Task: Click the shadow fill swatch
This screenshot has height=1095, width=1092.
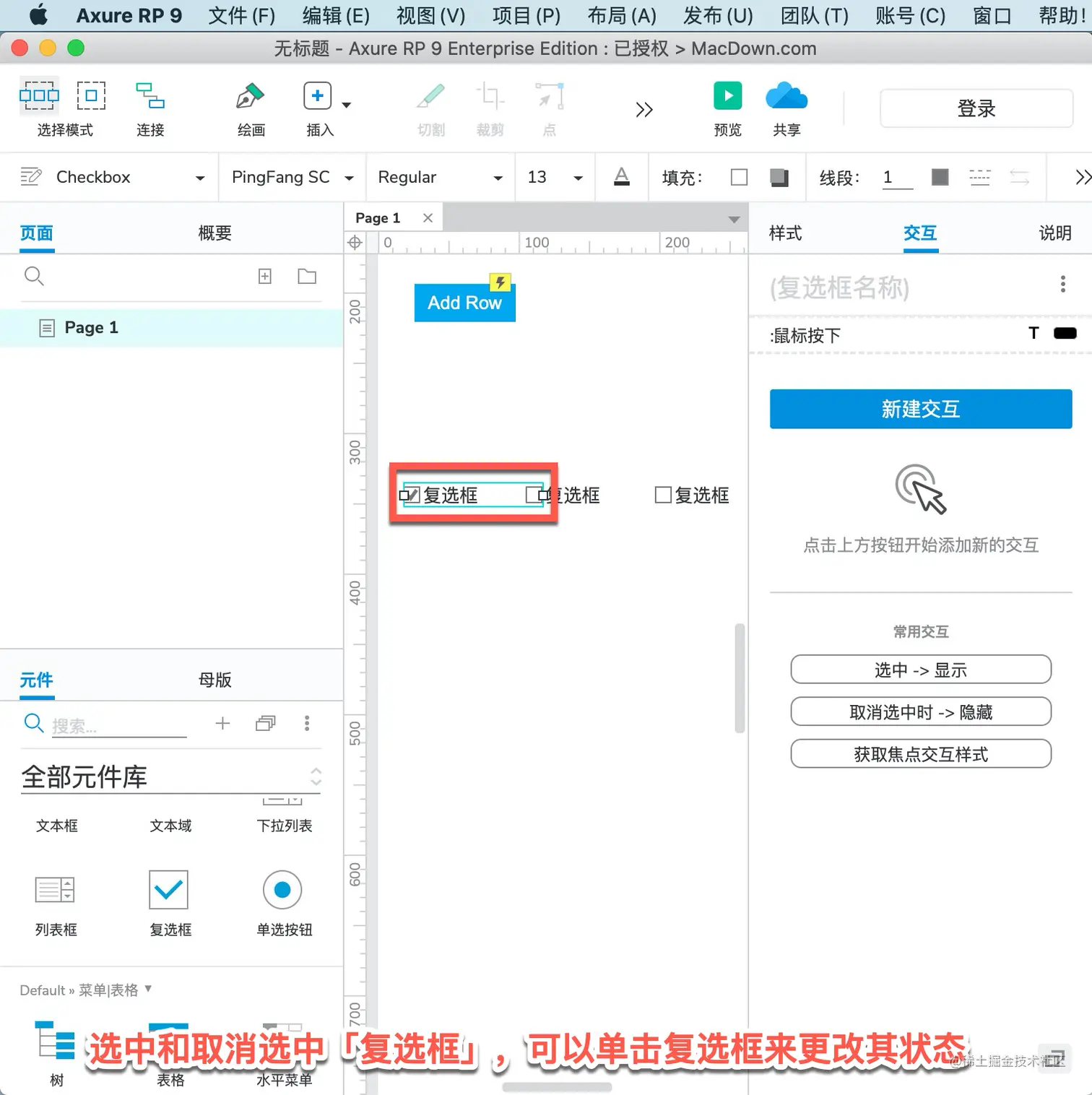Action: coord(779,177)
